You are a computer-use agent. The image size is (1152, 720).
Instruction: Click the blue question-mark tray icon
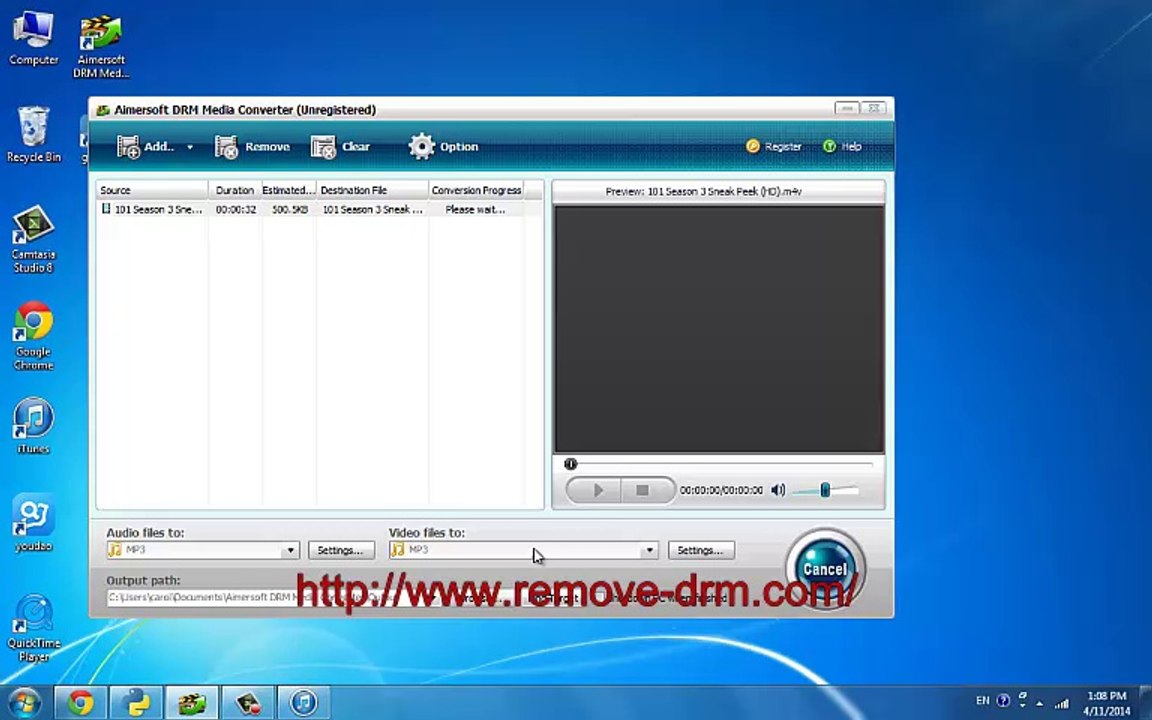point(1003,701)
